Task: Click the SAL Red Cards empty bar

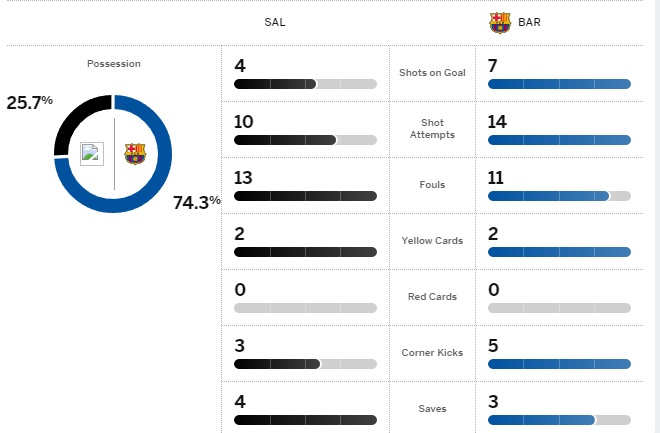Action: tap(305, 308)
